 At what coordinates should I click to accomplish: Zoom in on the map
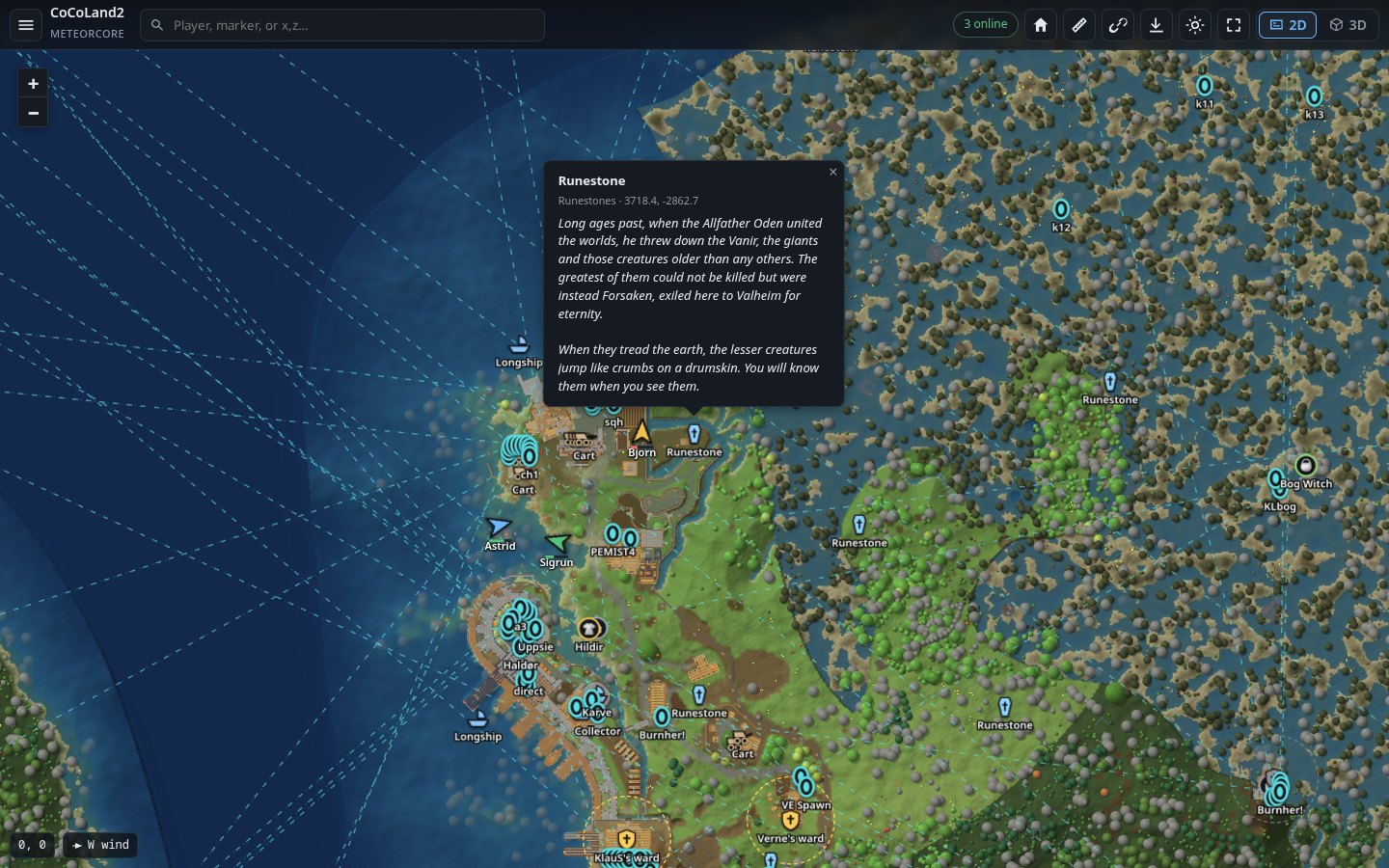(x=33, y=84)
